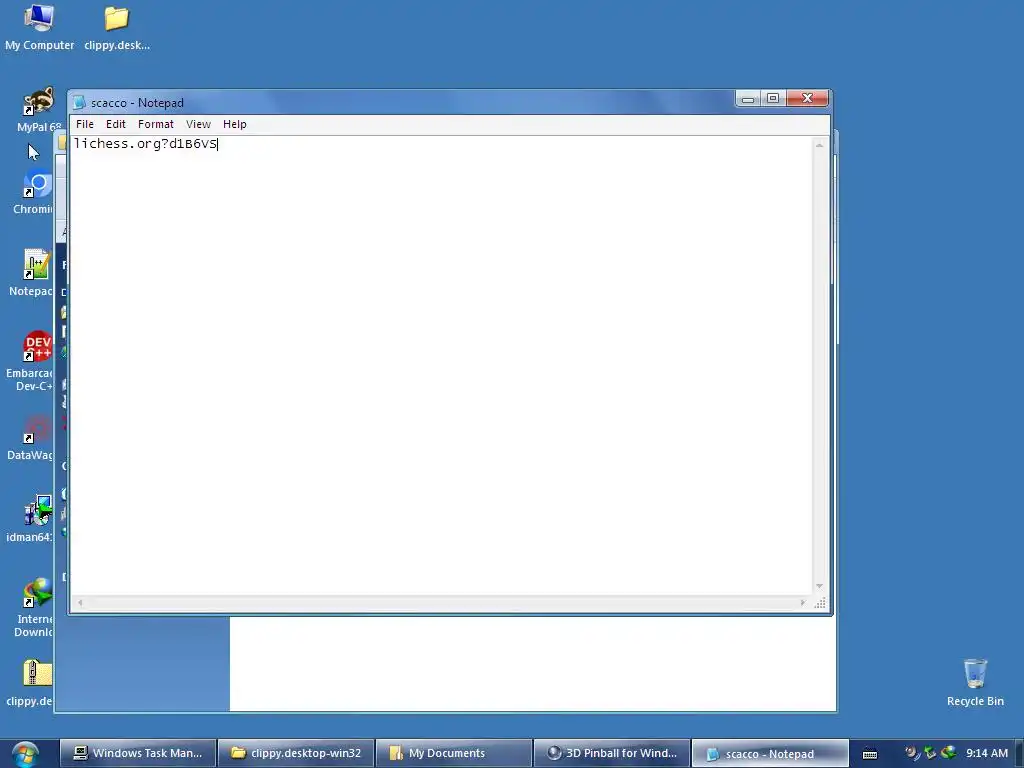This screenshot has height=768, width=1024.
Task: Click the scacco - Notepad title bar text
Action: [x=137, y=103]
